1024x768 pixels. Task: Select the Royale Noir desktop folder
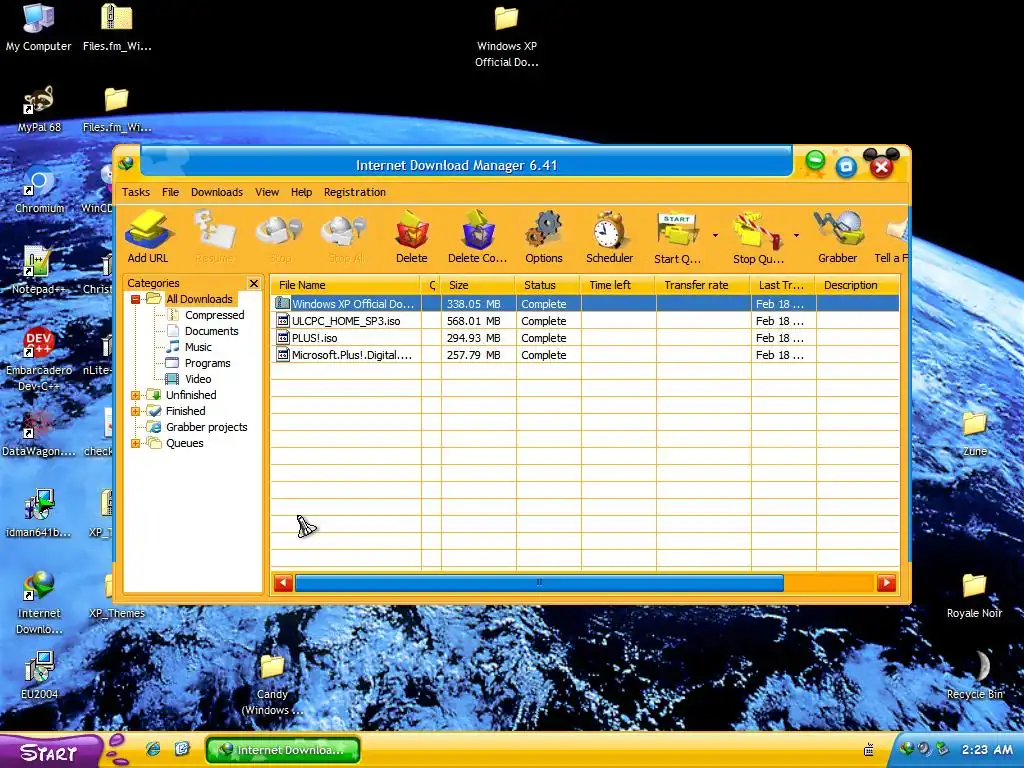coord(974,594)
